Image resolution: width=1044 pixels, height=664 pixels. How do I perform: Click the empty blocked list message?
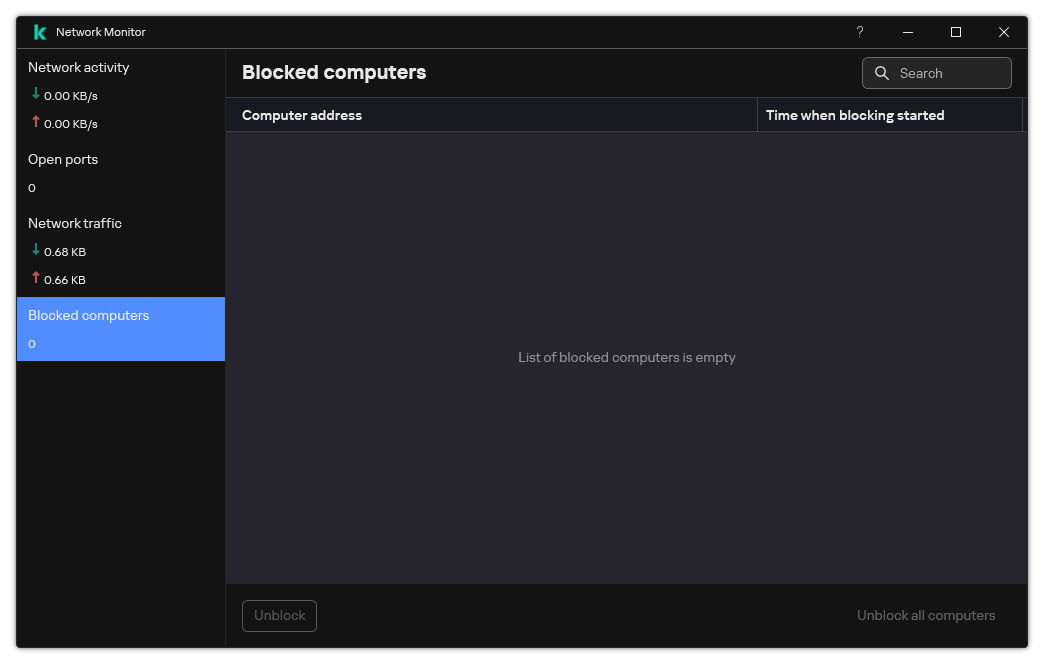click(627, 357)
